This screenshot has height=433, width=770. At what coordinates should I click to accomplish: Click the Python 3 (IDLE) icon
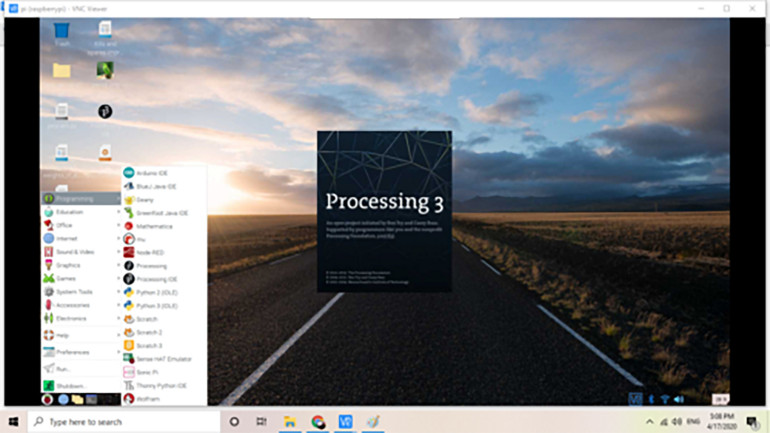[x=129, y=305]
